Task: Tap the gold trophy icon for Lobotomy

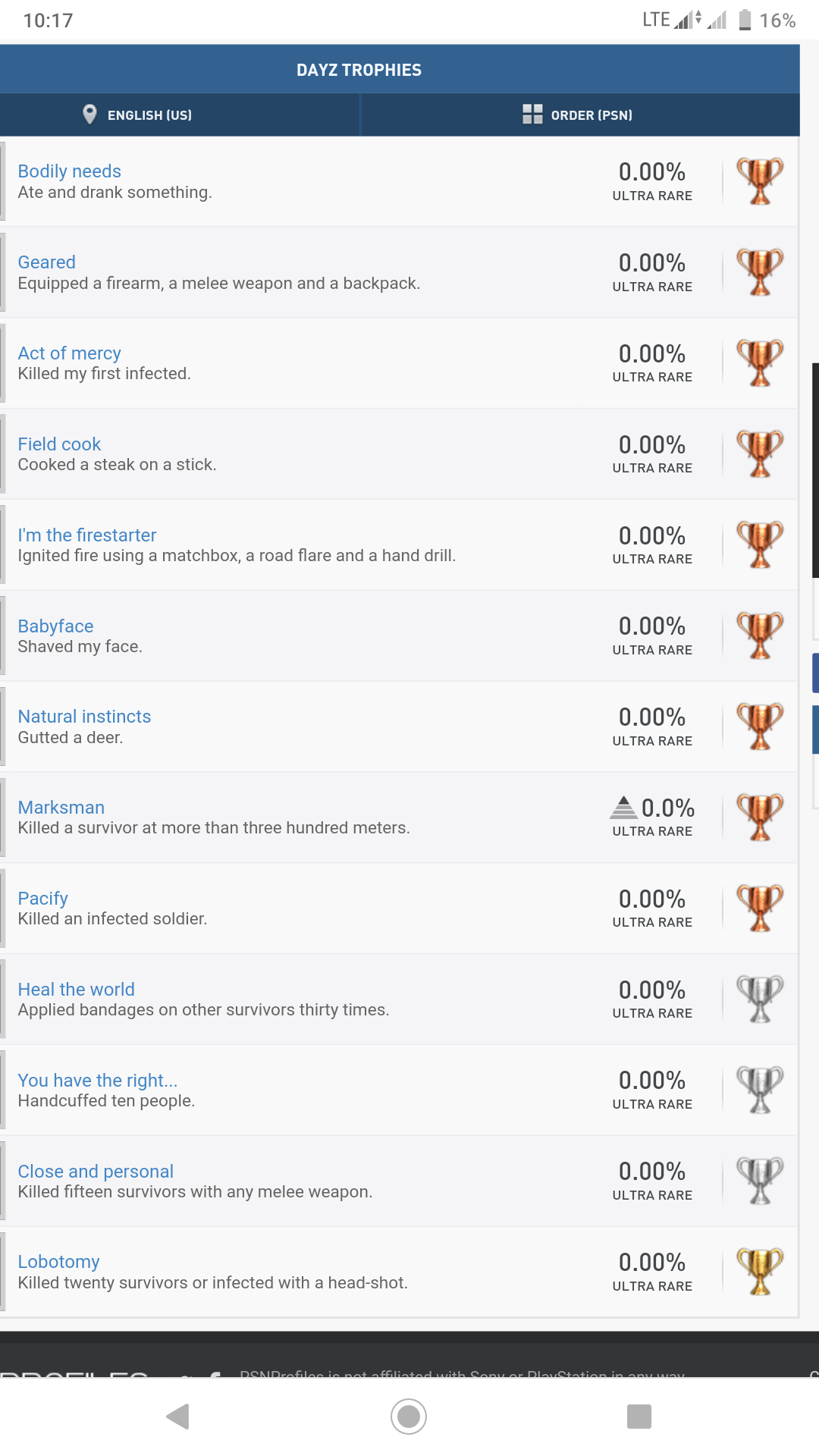Action: pyautogui.click(x=760, y=1272)
